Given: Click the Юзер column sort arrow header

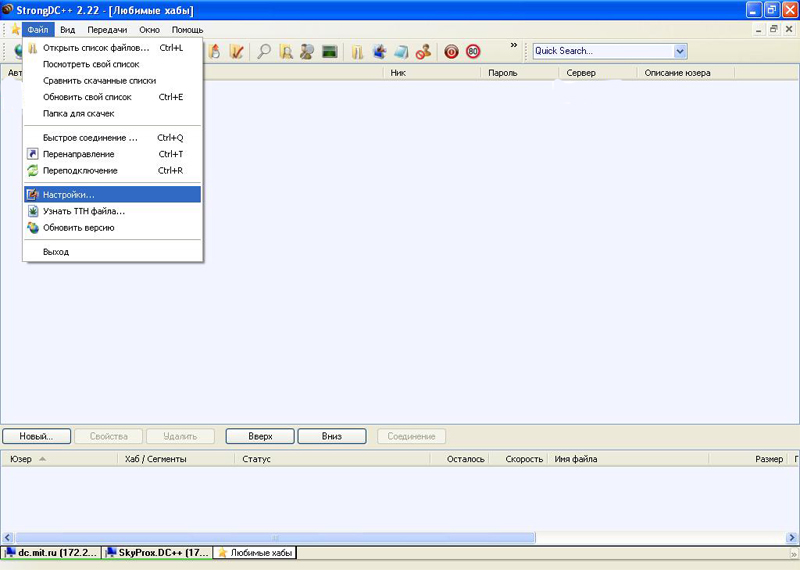Looking at the screenshot, I should coord(42,459).
